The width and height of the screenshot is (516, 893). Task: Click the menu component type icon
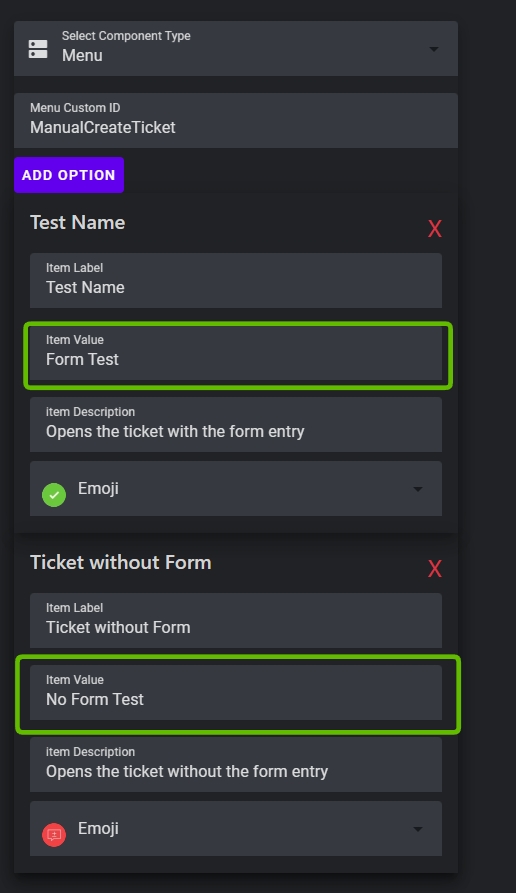38,49
